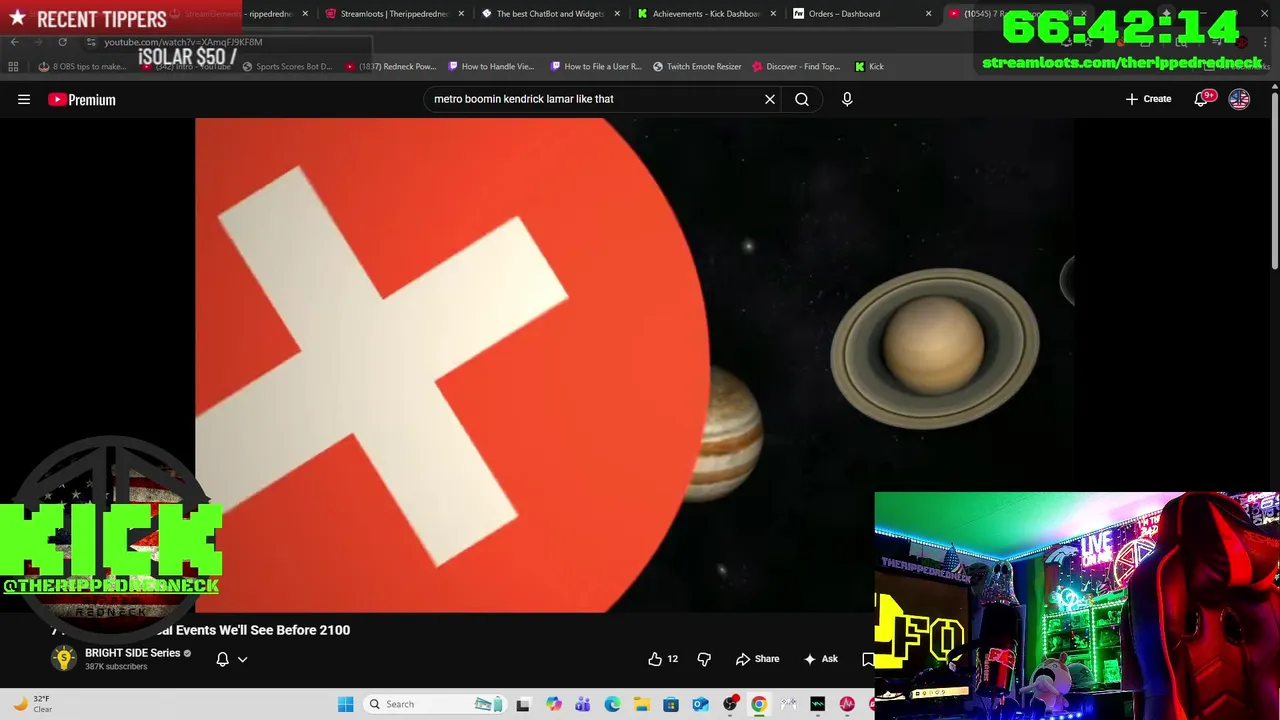Open the account avatar menu
The width and height of the screenshot is (1280, 720).
(1239, 99)
